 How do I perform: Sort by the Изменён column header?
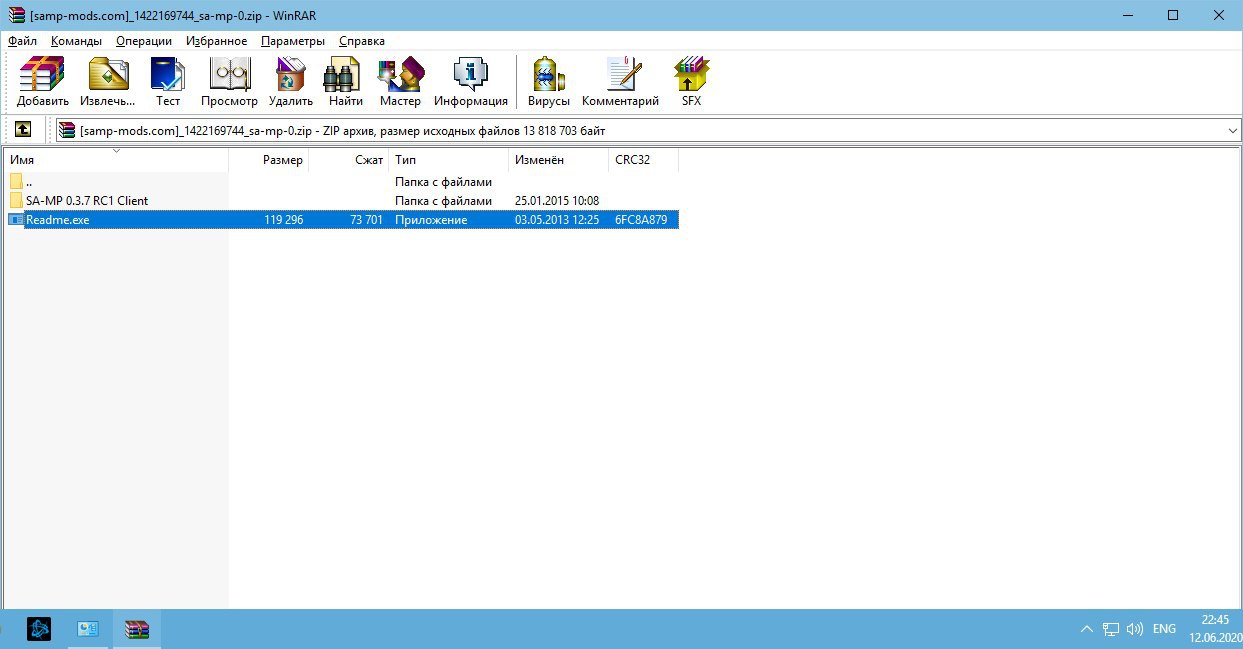(x=559, y=160)
